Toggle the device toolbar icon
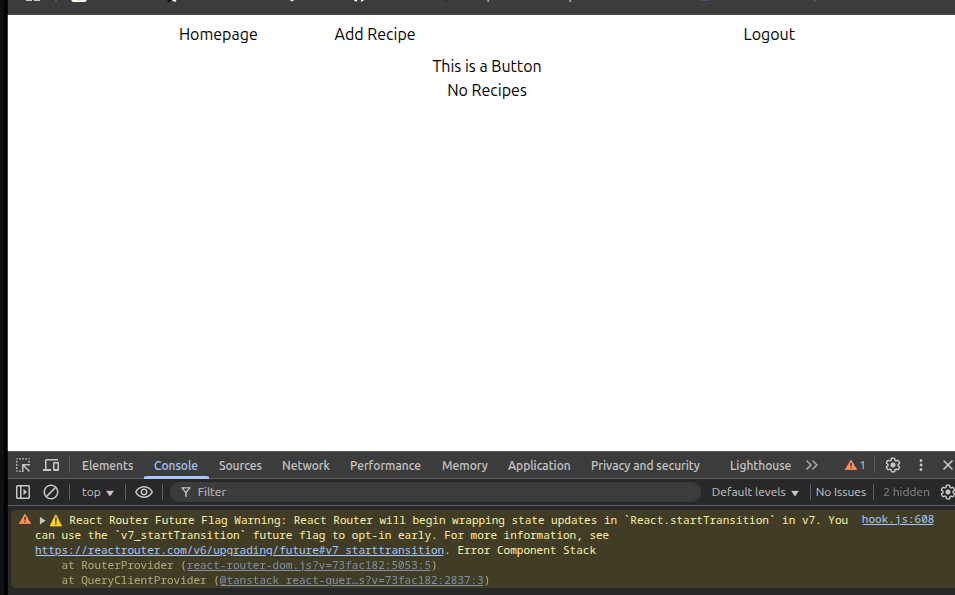Image resolution: width=955 pixels, height=595 pixels. click(51, 465)
